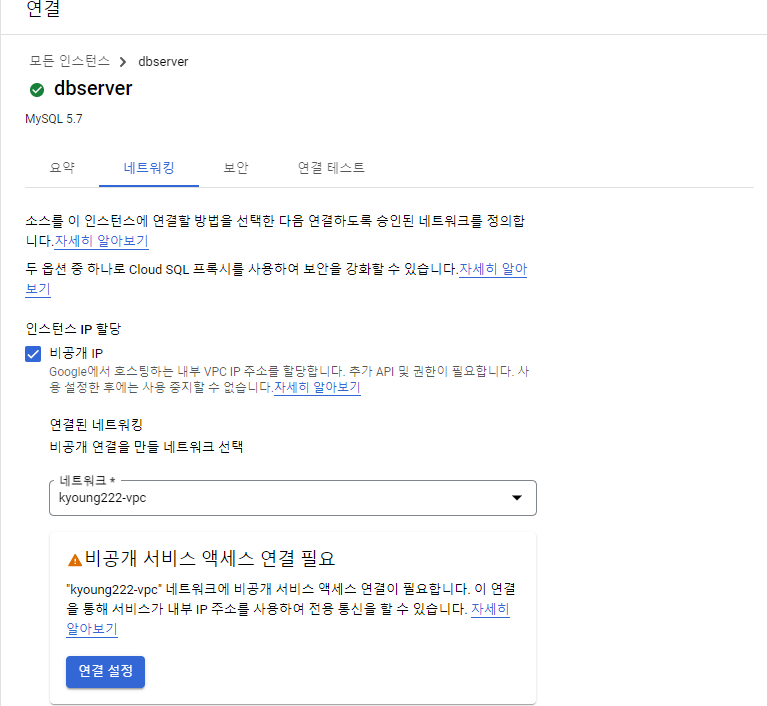The height and width of the screenshot is (706, 767).
Task: Click the 연결 page header text
Action: coord(43,8)
